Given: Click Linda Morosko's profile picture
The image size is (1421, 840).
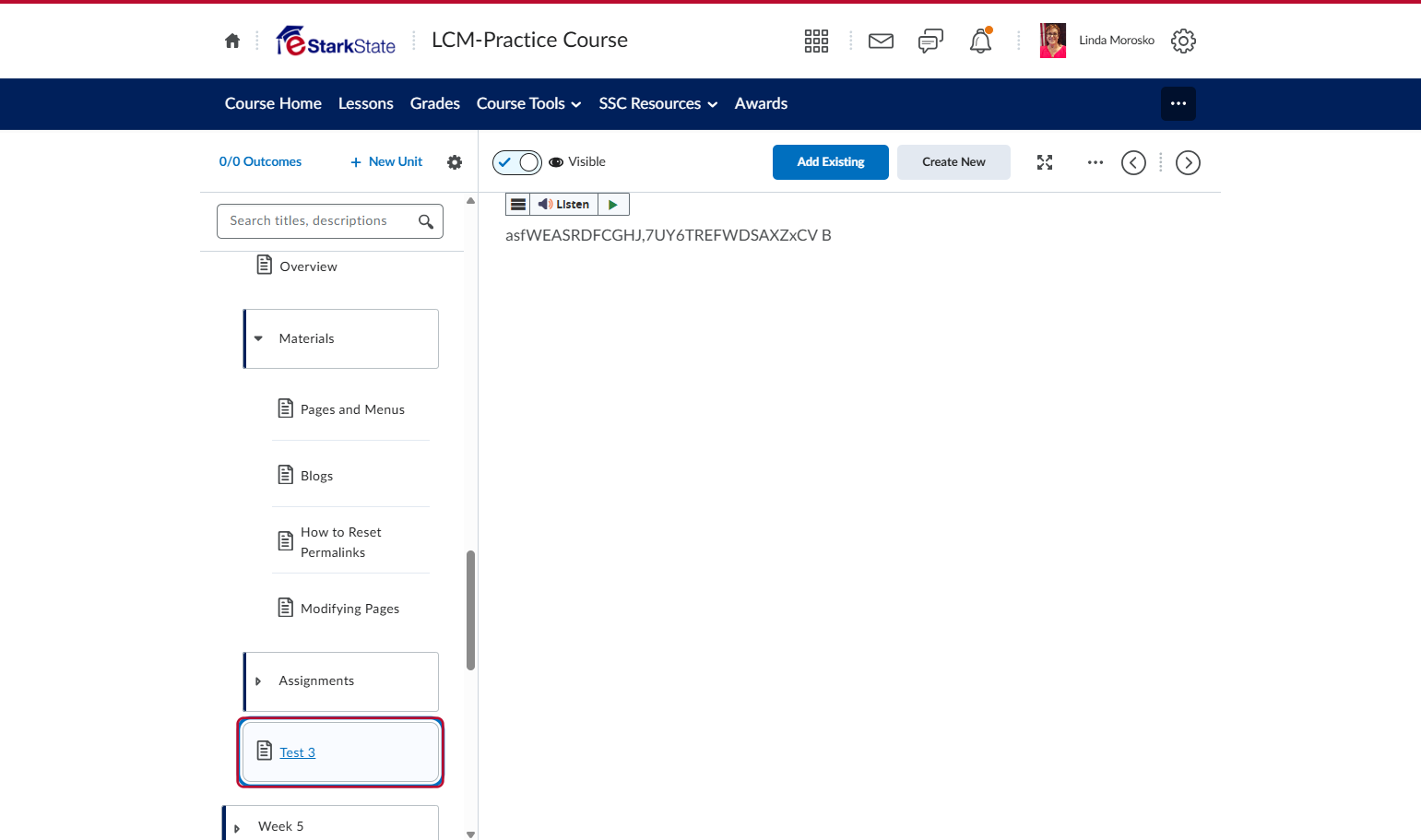Looking at the screenshot, I should coord(1053,41).
